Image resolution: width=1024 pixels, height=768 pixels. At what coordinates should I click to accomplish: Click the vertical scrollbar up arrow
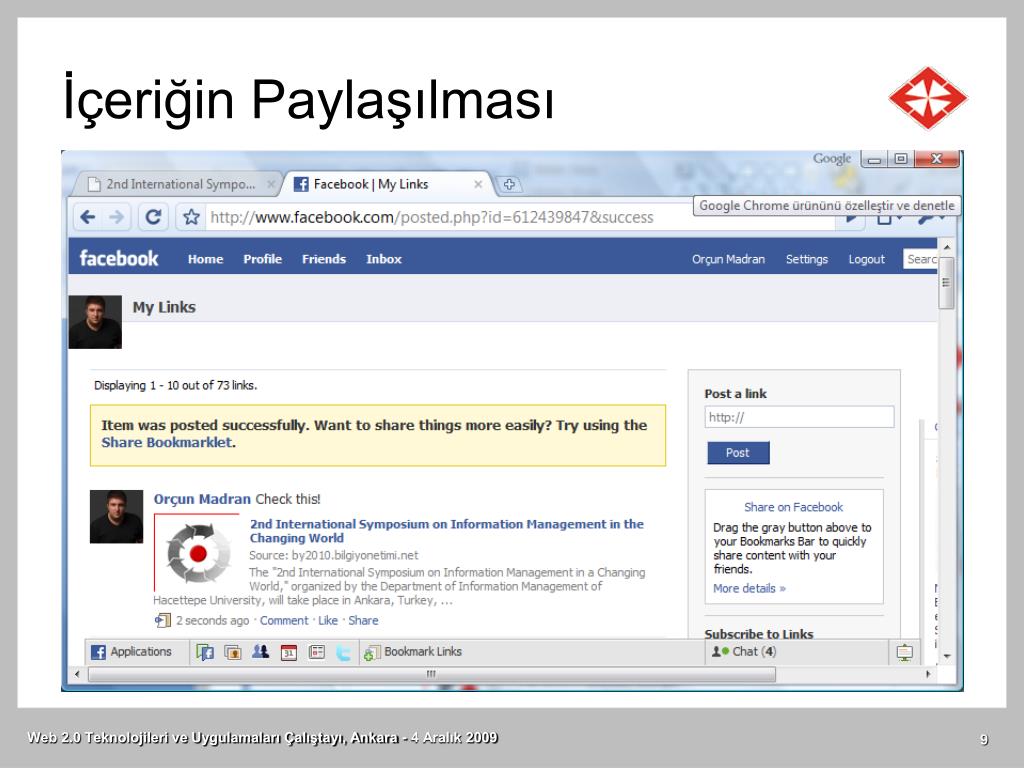click(x=946, y=247)
